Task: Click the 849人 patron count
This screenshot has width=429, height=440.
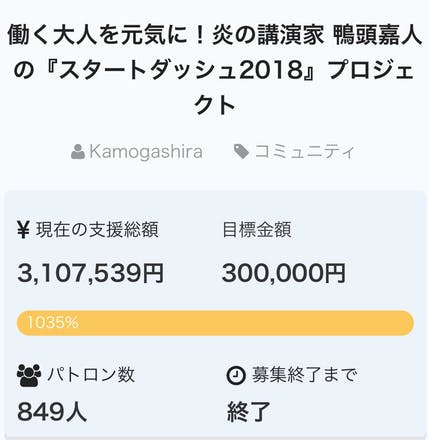Action: [x=52, y=412]
